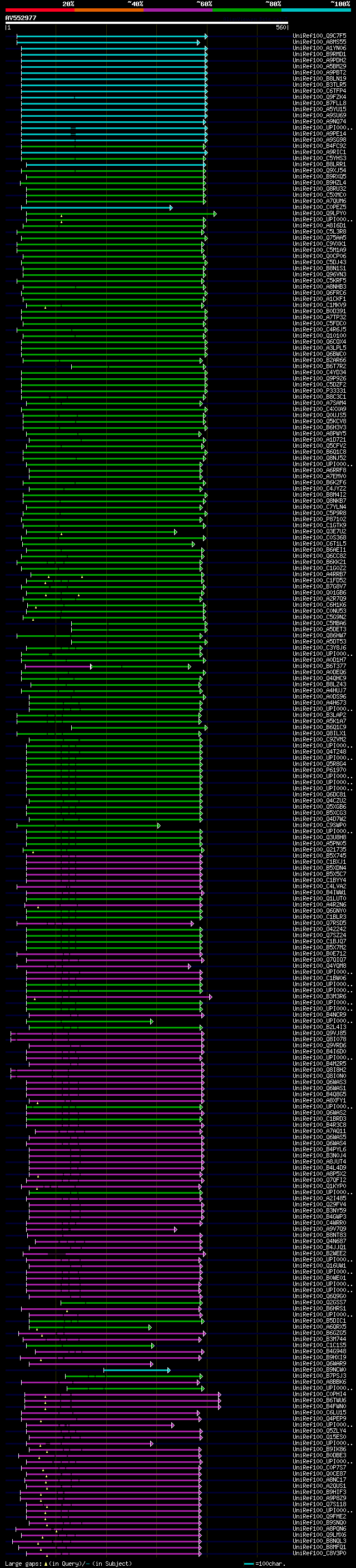Image resolution: width=356 pixels, height=1568 pixels.
Task: Click label UniRef100_B4FC92
Action: click(x=319, y=146)
